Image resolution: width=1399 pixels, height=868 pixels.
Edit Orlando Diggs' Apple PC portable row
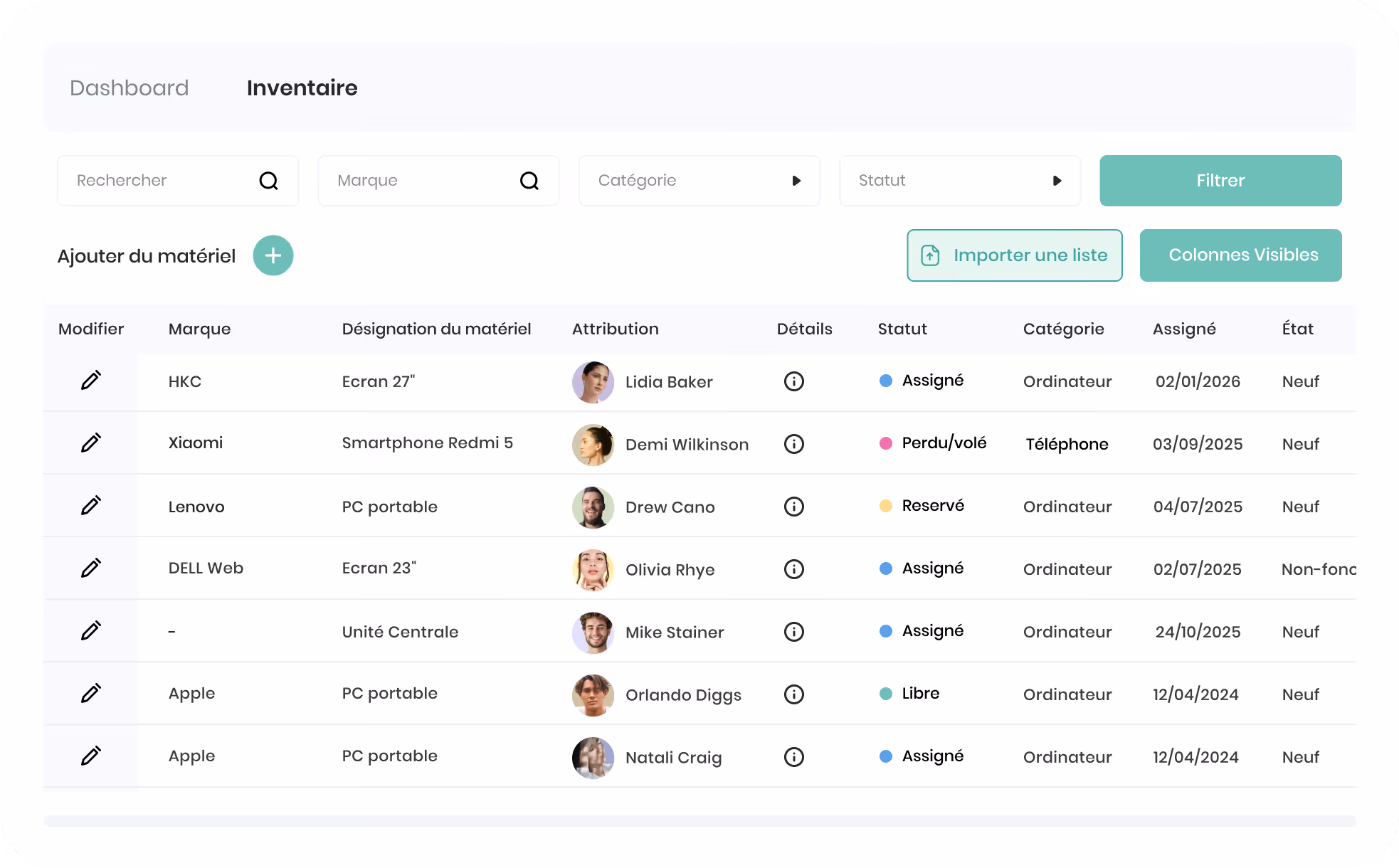pyautogui.click(x=90, y=694)
